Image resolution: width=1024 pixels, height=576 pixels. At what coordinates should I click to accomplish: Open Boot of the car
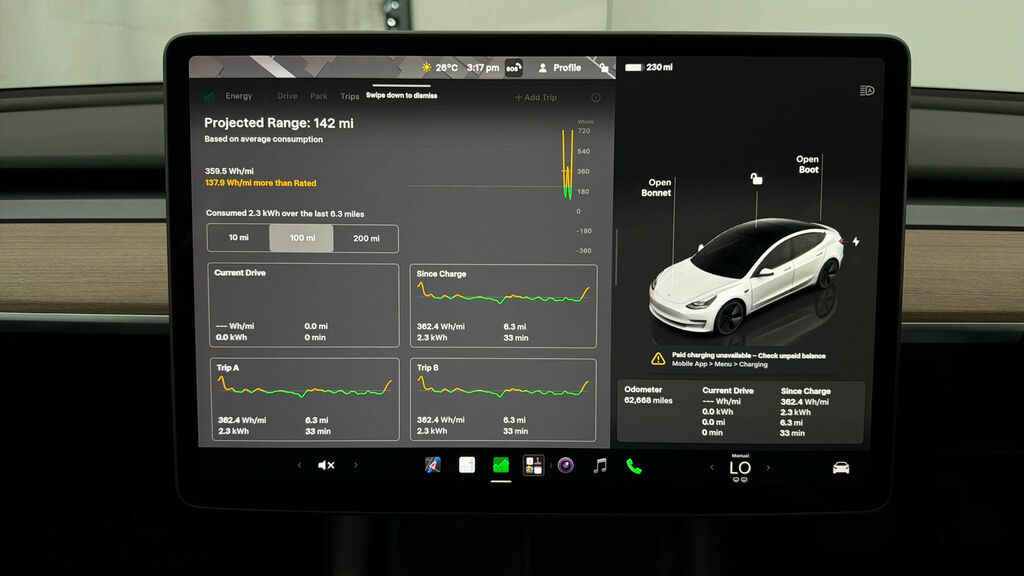click(808, 164)
